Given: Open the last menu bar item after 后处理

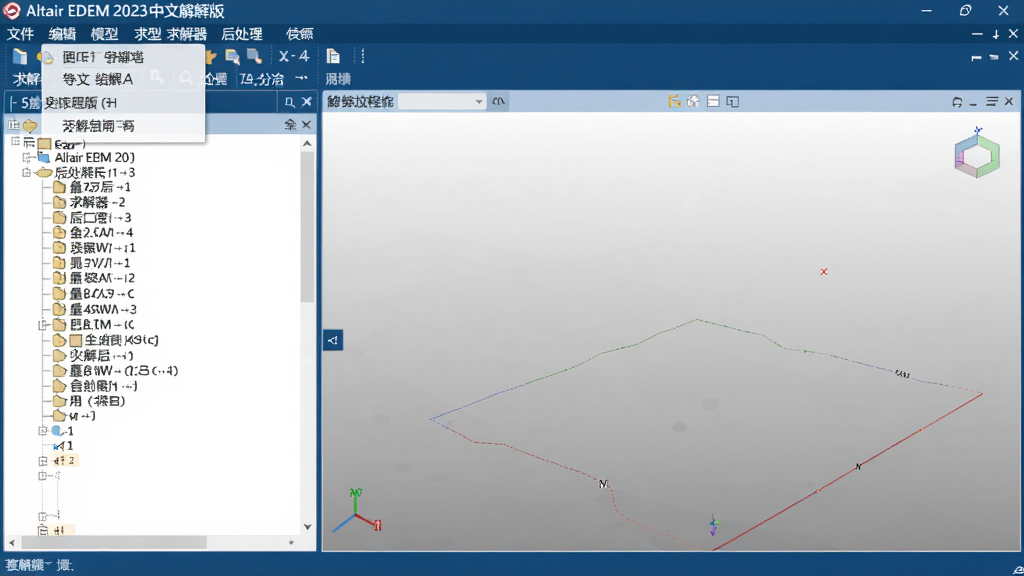Looking at the screenshot, I should point(300,34).
